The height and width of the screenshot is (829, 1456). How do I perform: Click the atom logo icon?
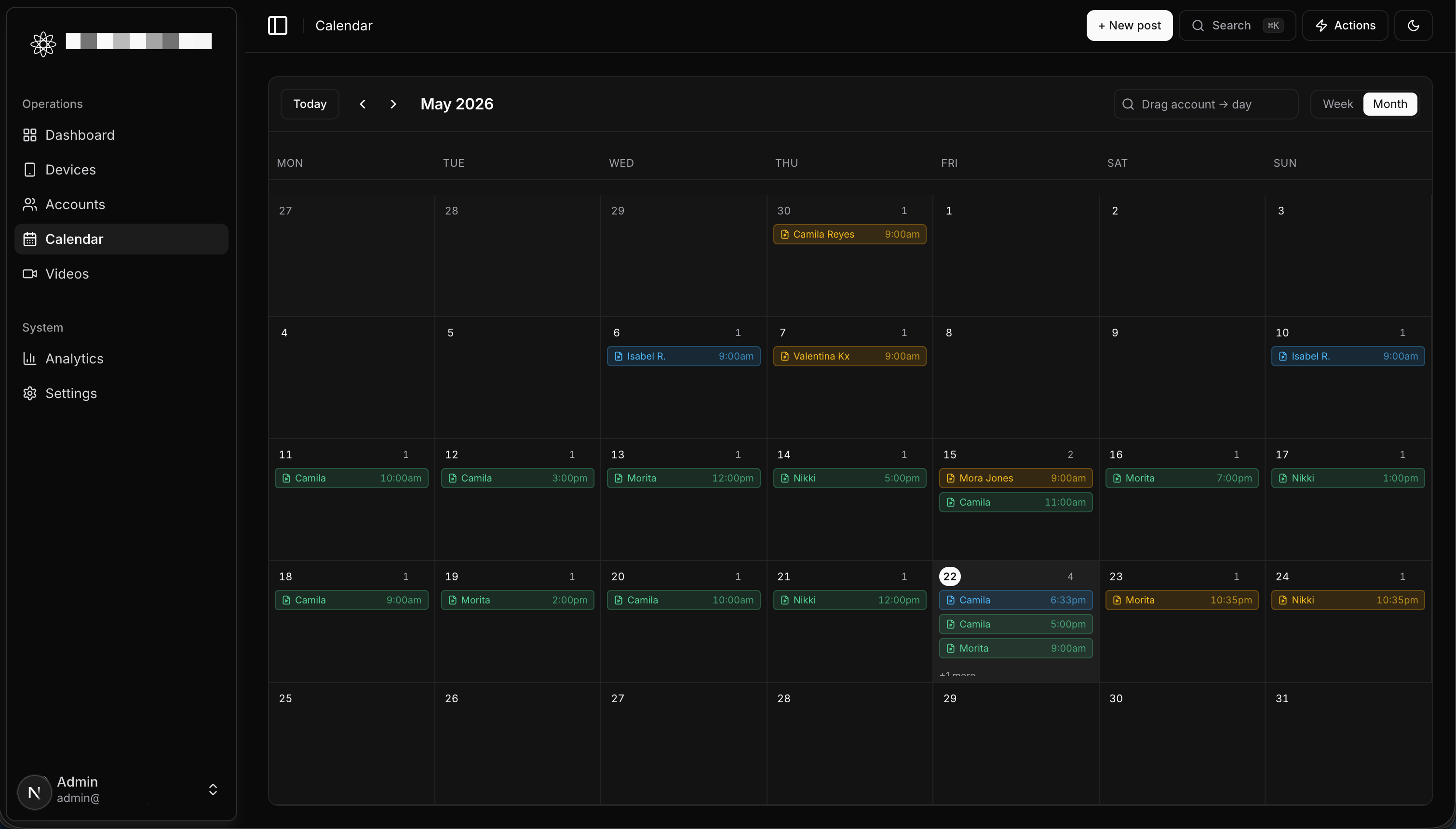(x=43, y=44)
